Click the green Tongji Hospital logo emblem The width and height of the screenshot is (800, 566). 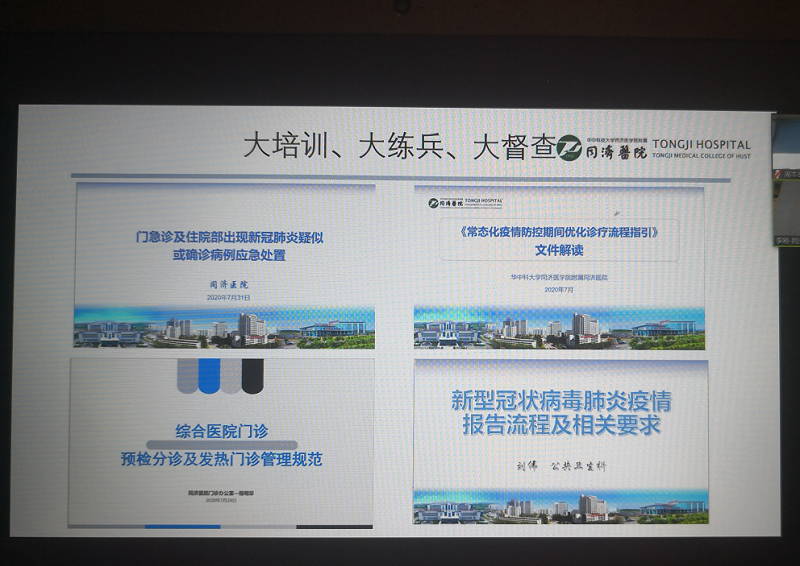click(570, 148)
